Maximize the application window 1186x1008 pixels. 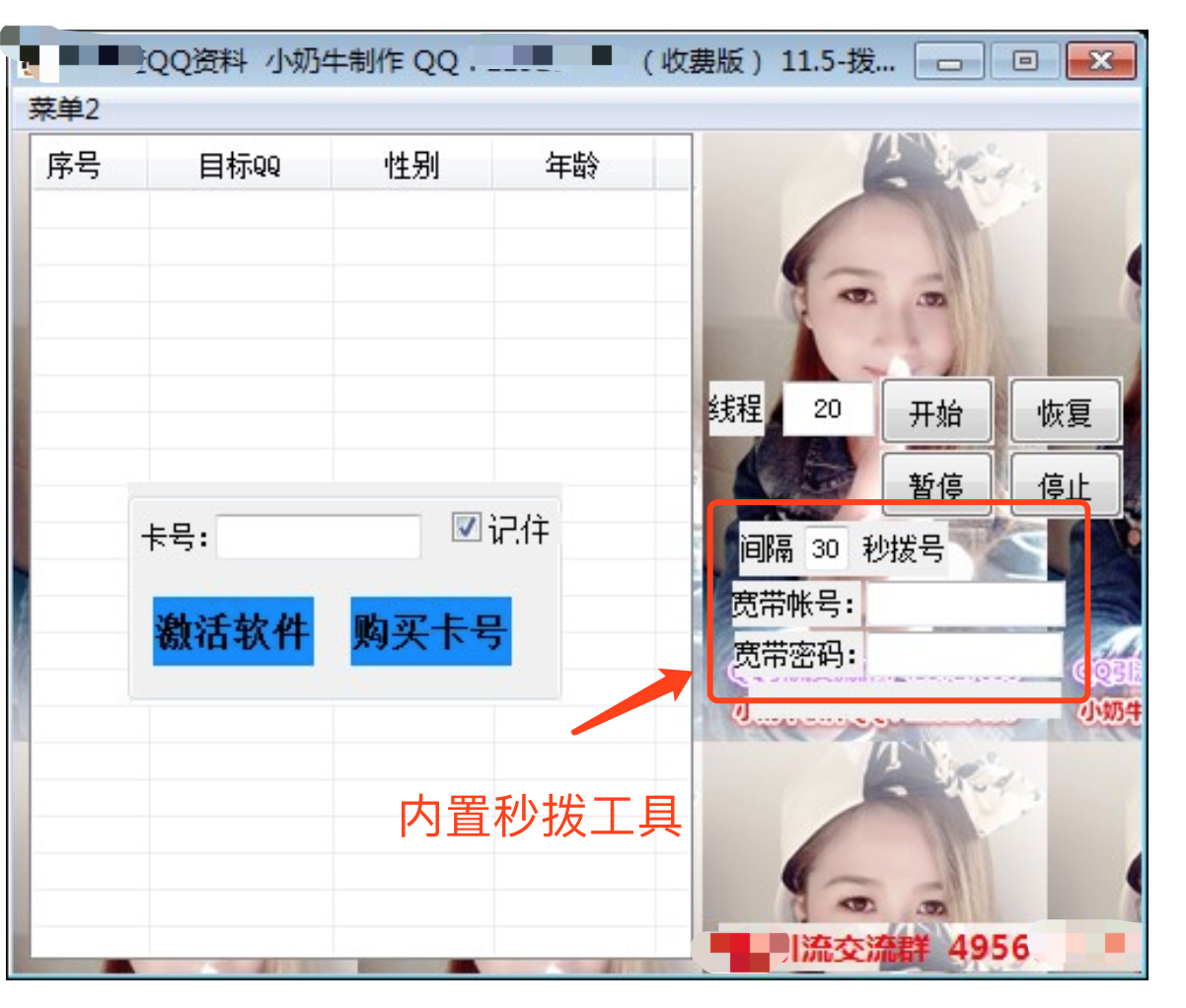click(x=1024, y=62)
